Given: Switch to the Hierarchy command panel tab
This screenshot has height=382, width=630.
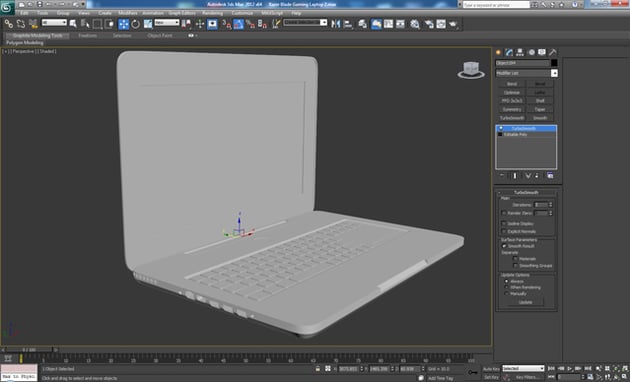Looking at the screenshot, I should coord(520,52).
